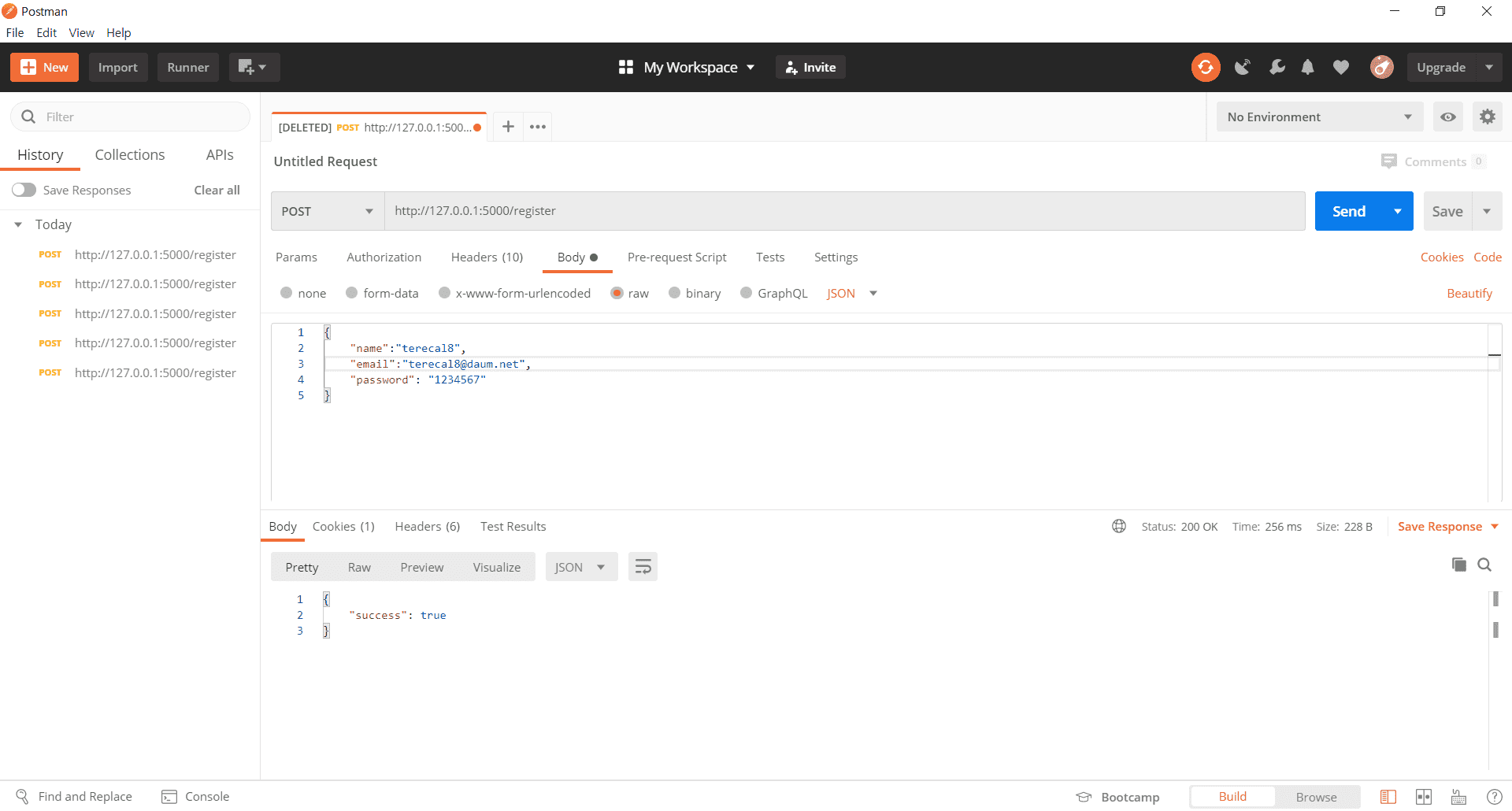This screenshot has height=811, width=1512.
Task: Open environment quick look eye icon
Action: (1447, 117)
